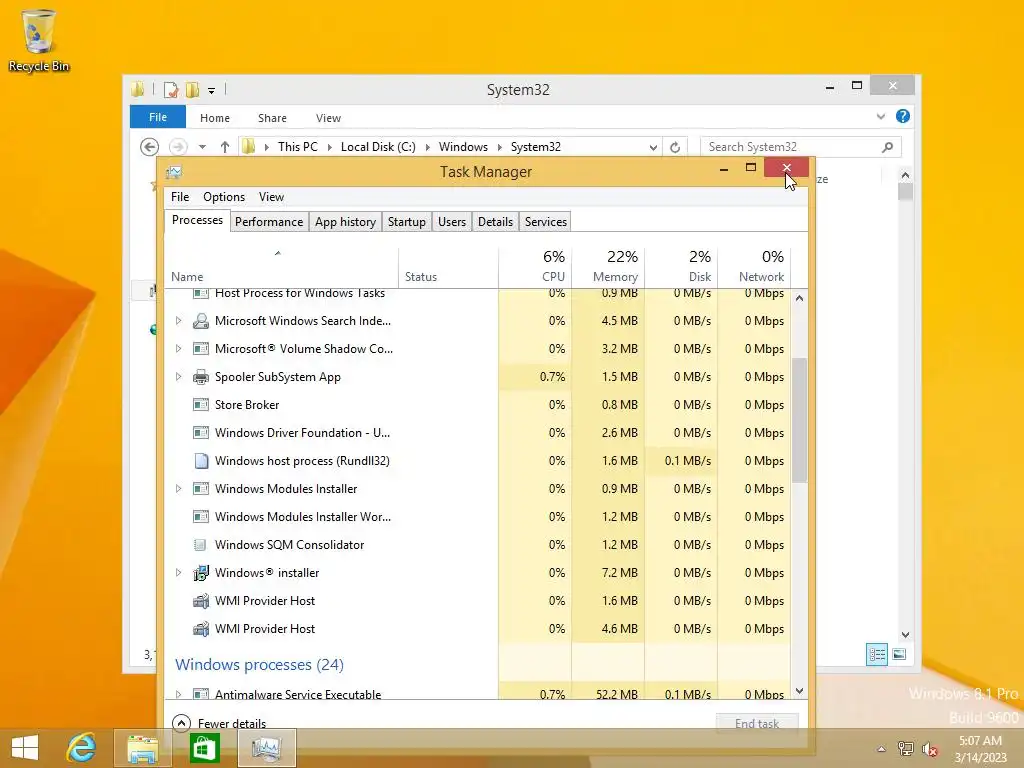Click the Explorer File ribbon tab
This screenshot has width=1024, height=768.
coord(158,117)
